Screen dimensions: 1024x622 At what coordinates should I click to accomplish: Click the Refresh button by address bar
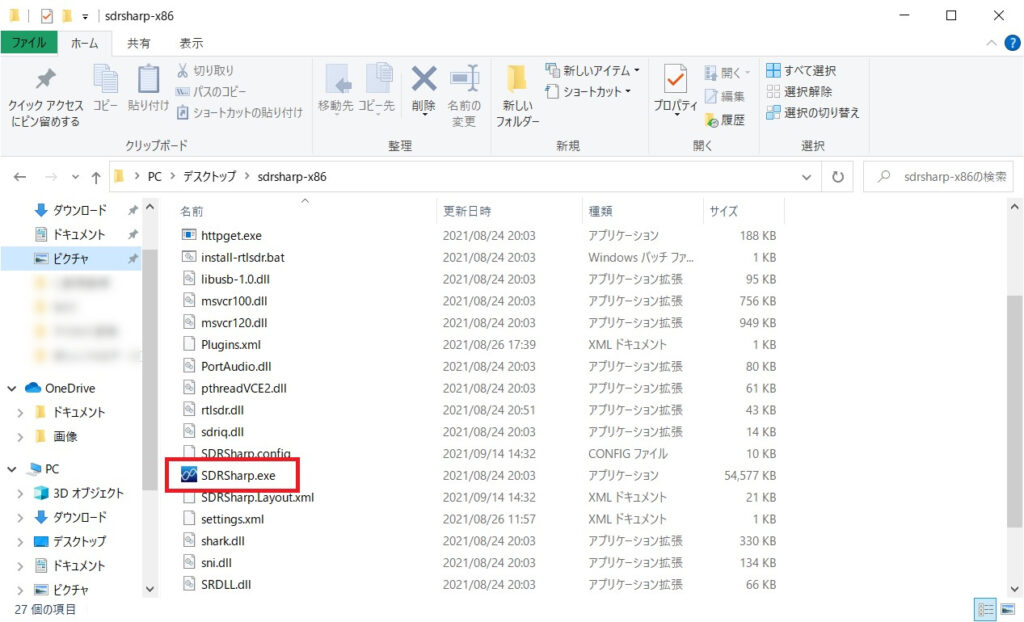click(837, 176)
